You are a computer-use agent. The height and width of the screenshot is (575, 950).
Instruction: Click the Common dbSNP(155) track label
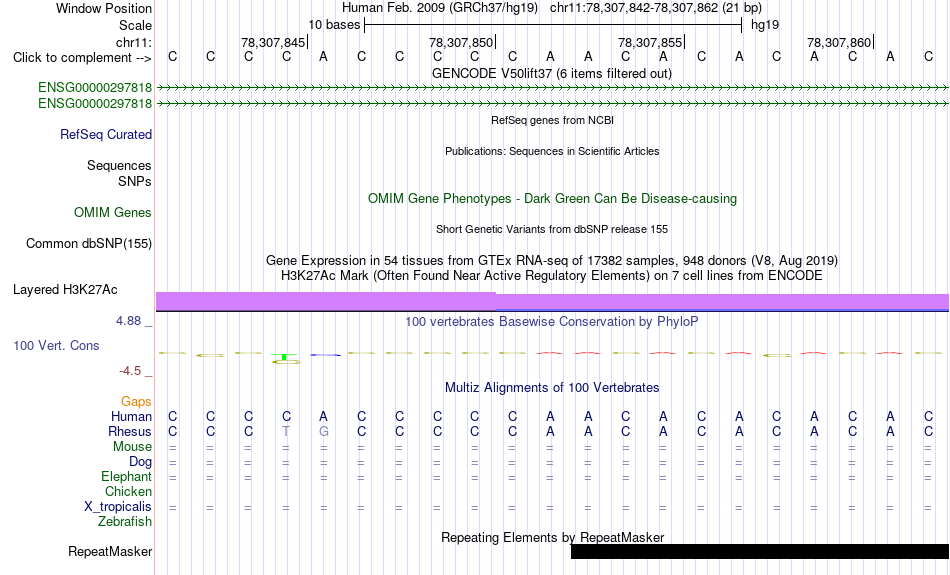89,244
